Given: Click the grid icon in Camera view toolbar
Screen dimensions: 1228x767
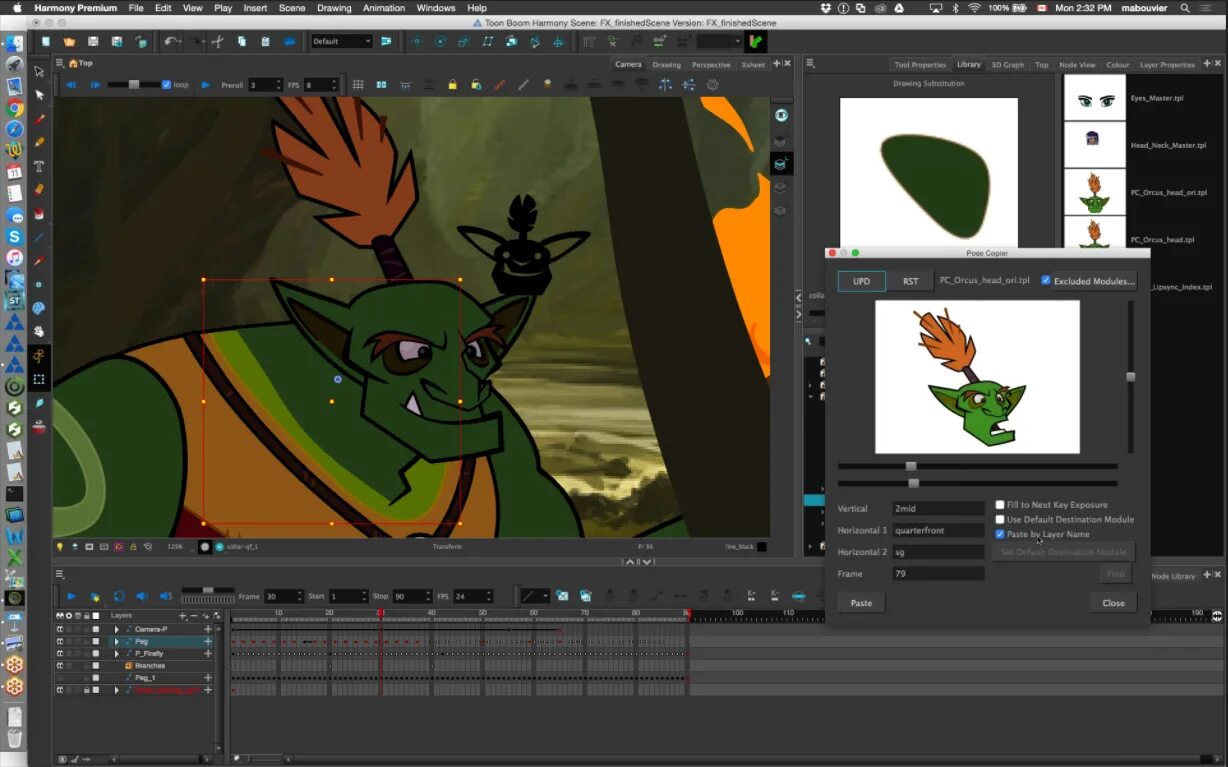Looking at the screenshot, I should (x=358, y=85).
